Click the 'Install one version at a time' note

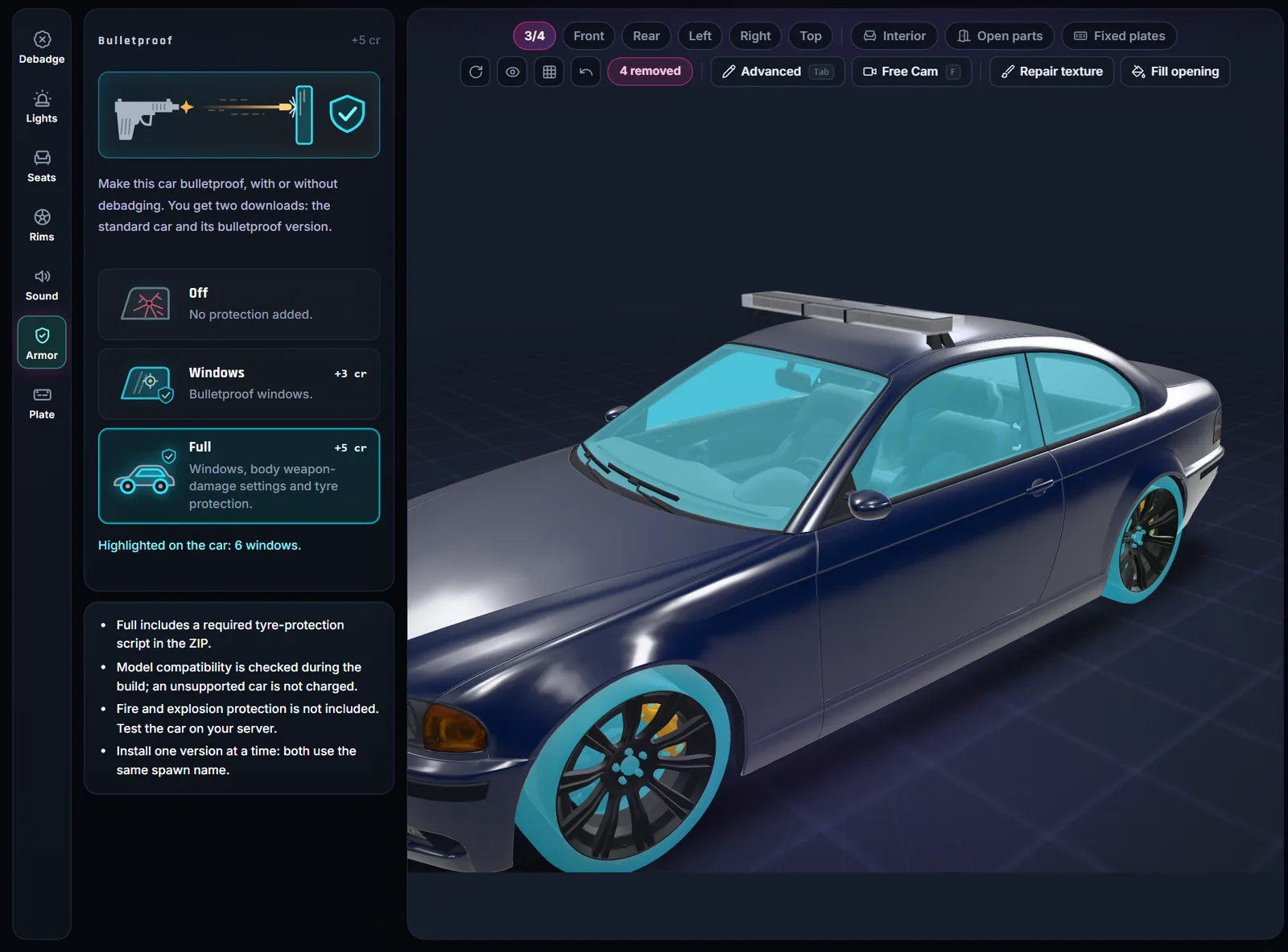point(236,760)
